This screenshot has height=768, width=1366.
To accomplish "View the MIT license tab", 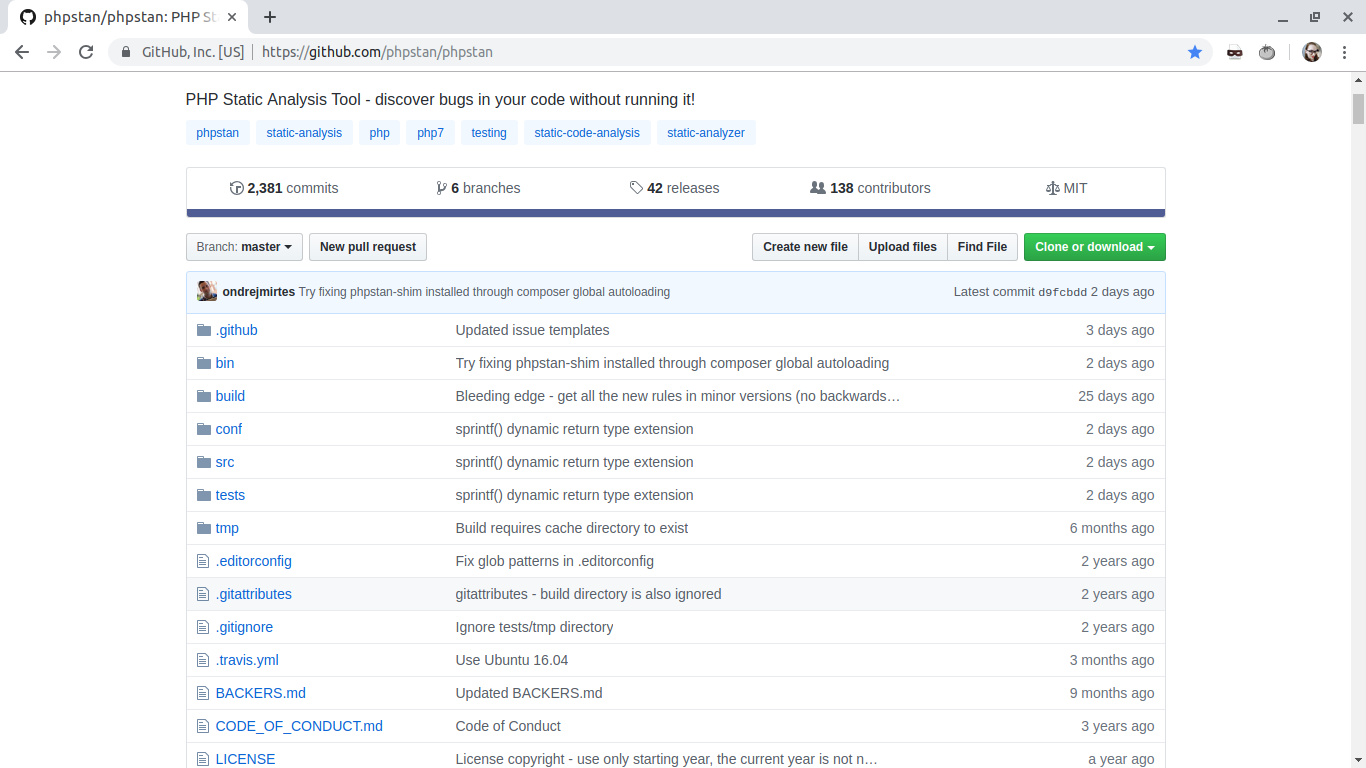I will [x=1066, y=188].
